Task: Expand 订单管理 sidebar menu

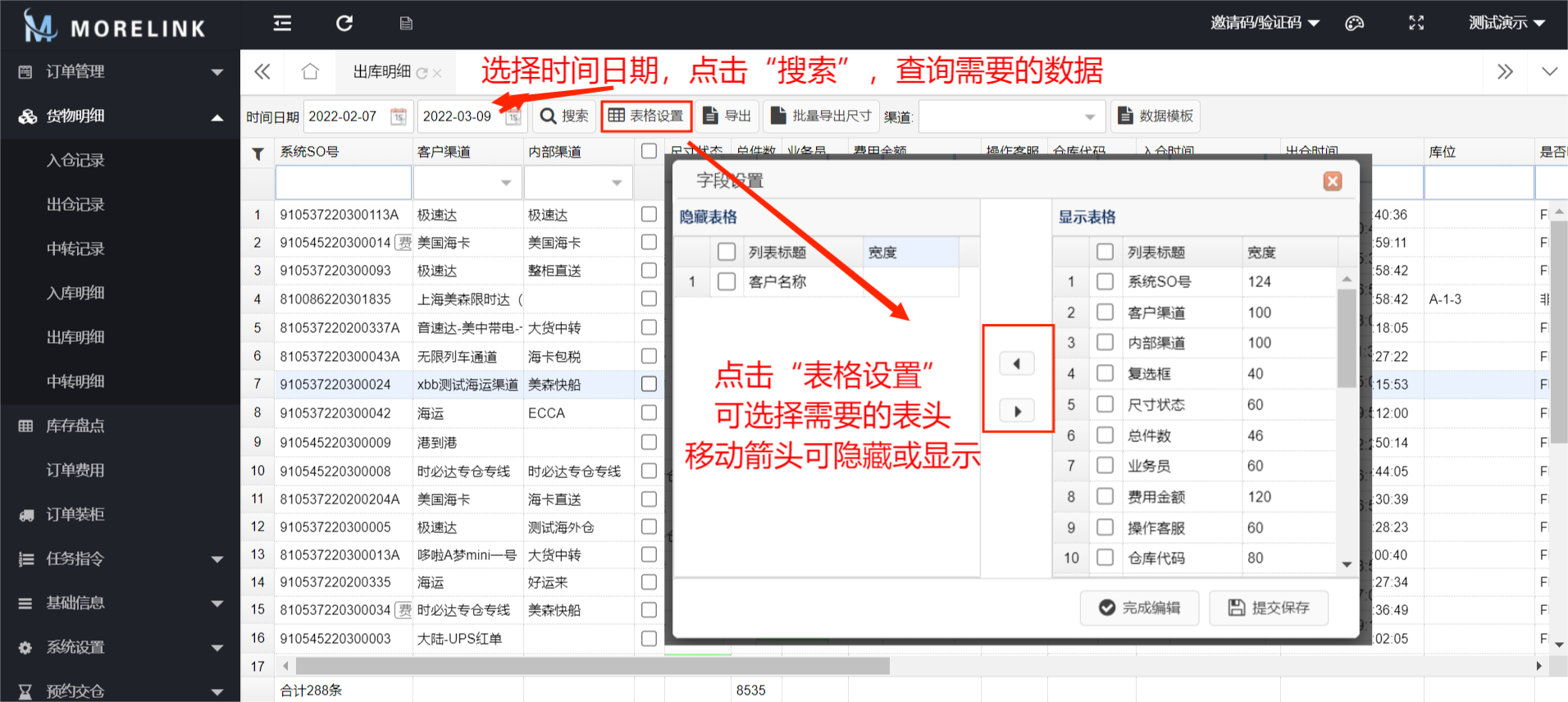Action: [x=120, y=71]
